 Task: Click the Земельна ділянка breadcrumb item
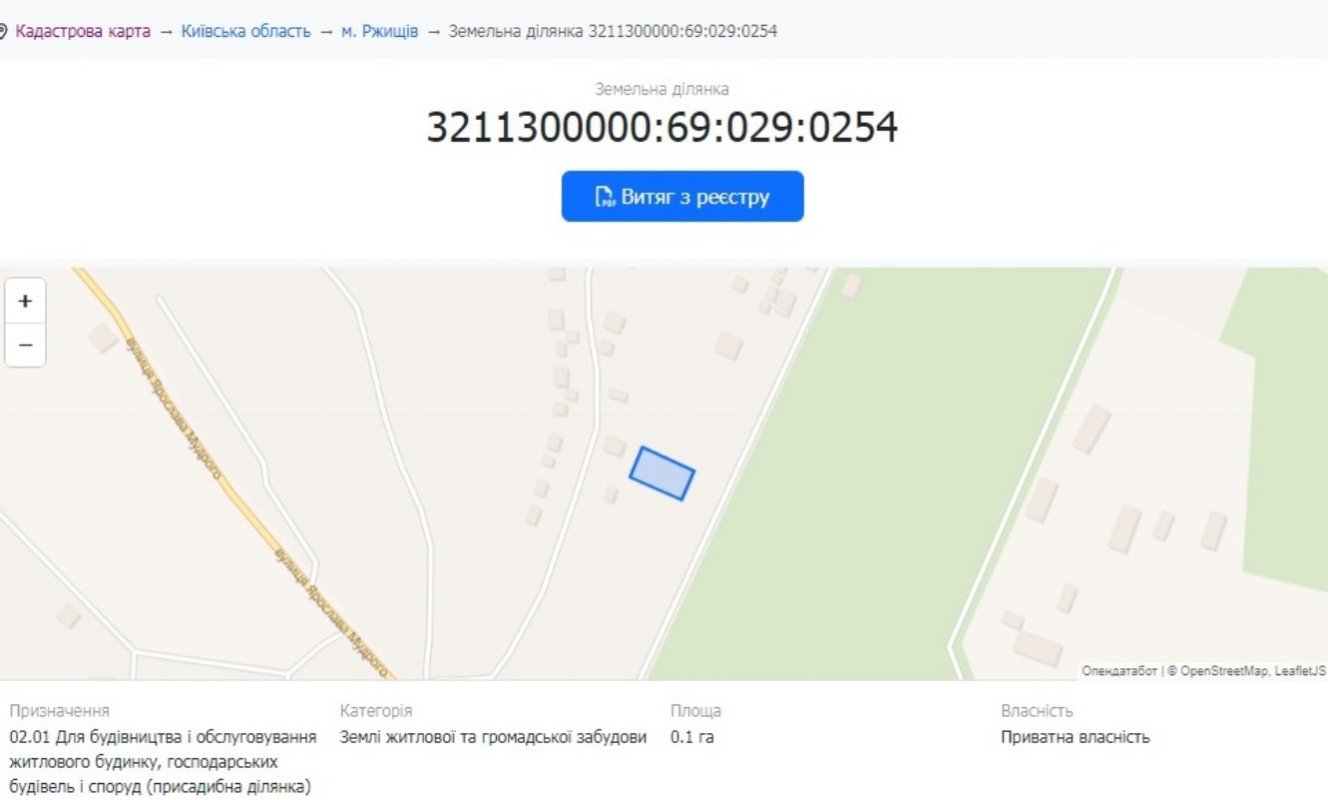612,31
